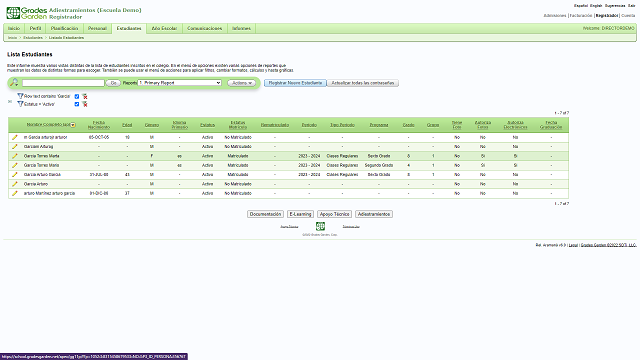Click the Apoyo Técnico button
Image resolution: width=640 pixels, height=360 pixels.
pyautogui.click(x=334, y=214)
